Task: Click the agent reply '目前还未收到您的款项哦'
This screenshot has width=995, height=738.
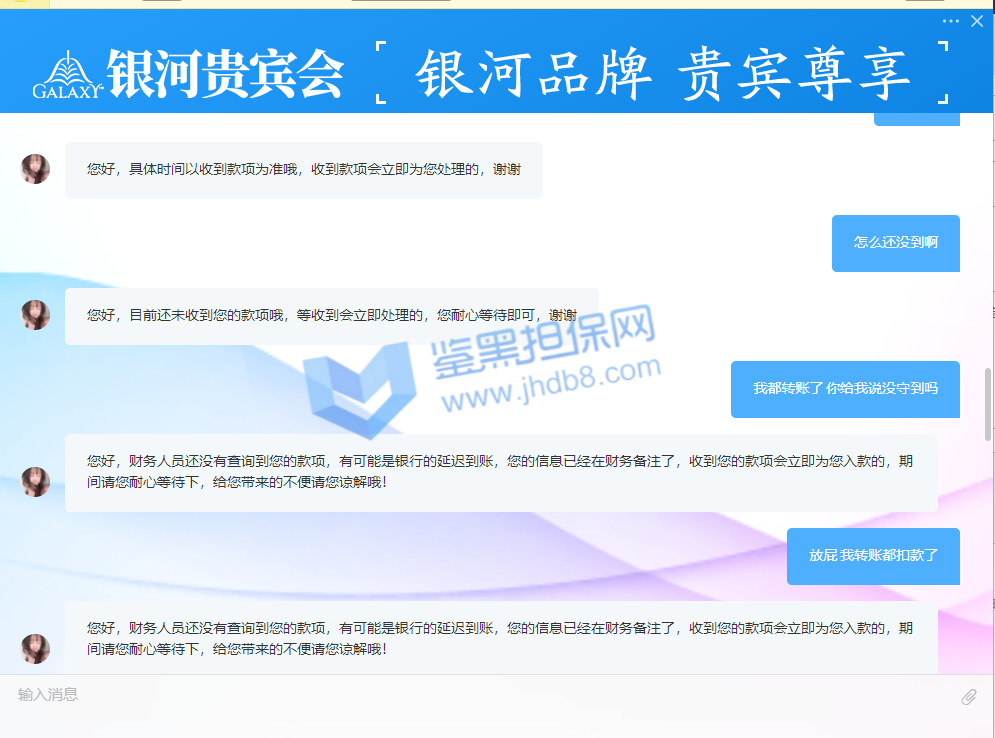Action: pyautogui.click(x=331, y=316)
